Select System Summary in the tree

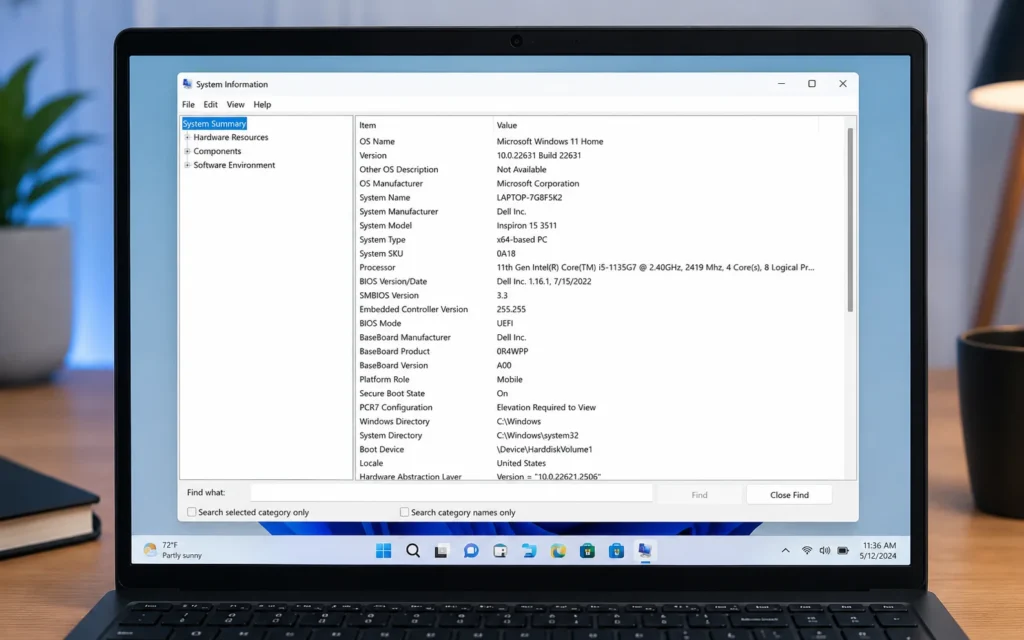coord(214,123)
